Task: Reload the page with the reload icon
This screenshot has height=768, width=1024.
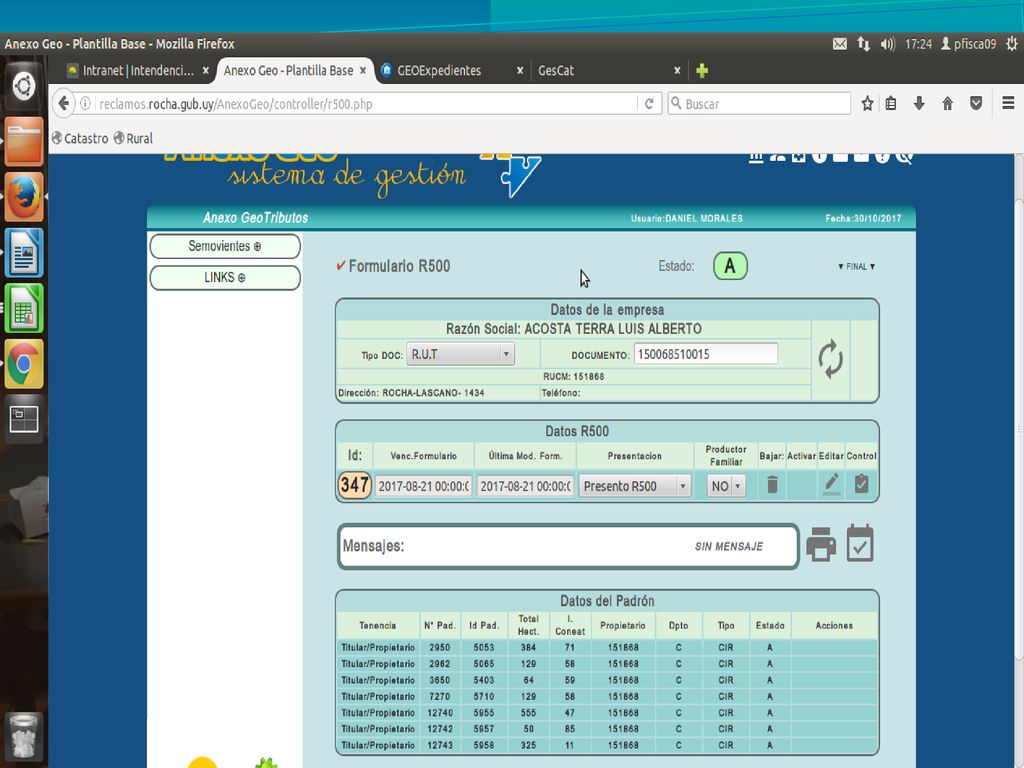Action: [649, 103]
